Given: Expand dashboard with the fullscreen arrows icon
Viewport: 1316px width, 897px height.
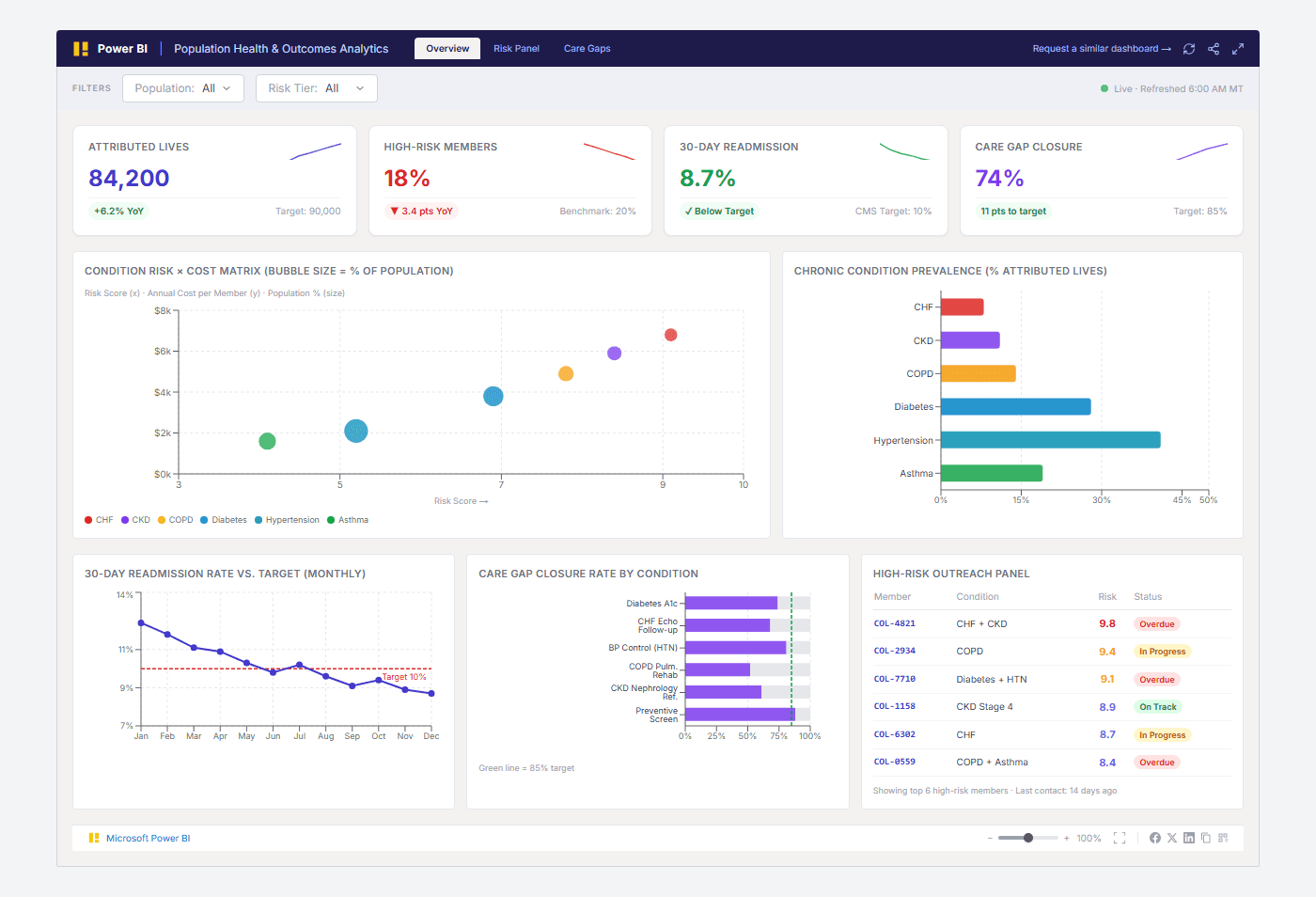Looking at the screenshot, I should coord(1238,49).
